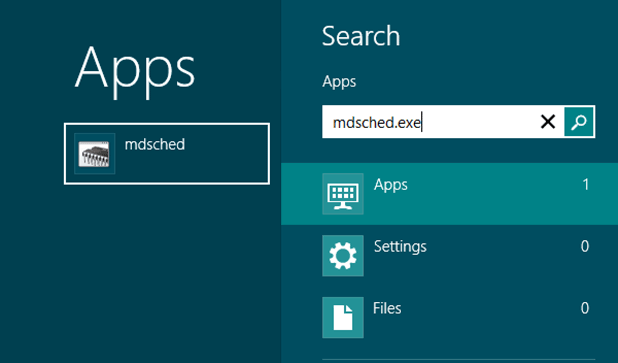Click the Files document icon

pos(343,317)
